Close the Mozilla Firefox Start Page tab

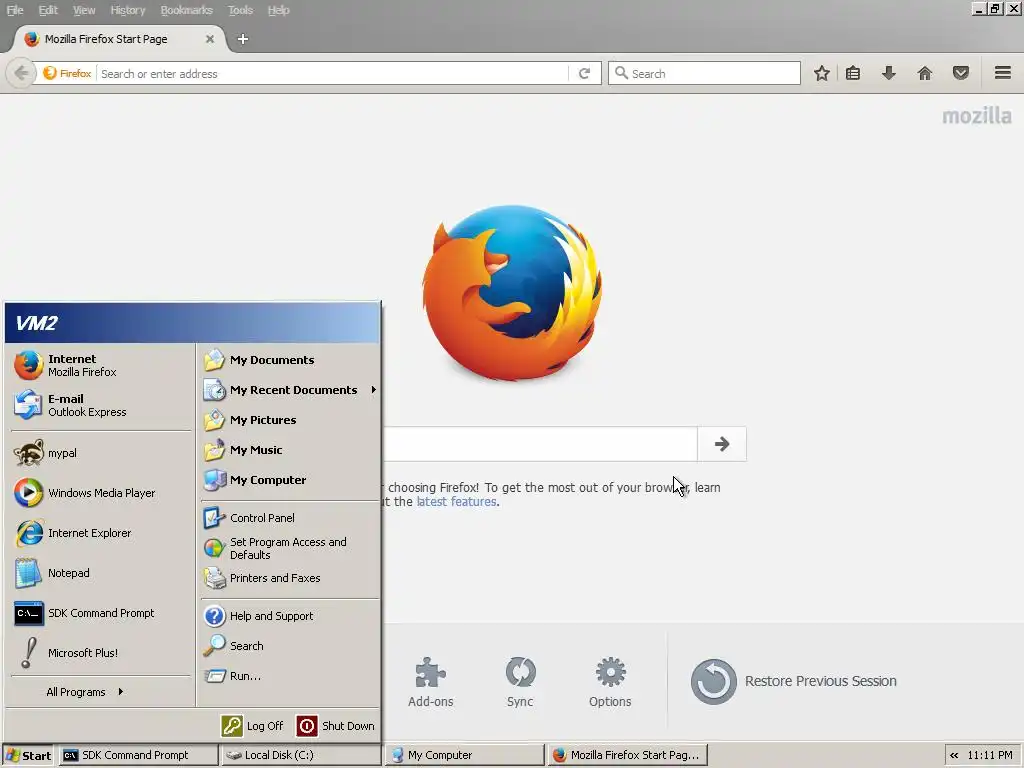click(210, 39)
